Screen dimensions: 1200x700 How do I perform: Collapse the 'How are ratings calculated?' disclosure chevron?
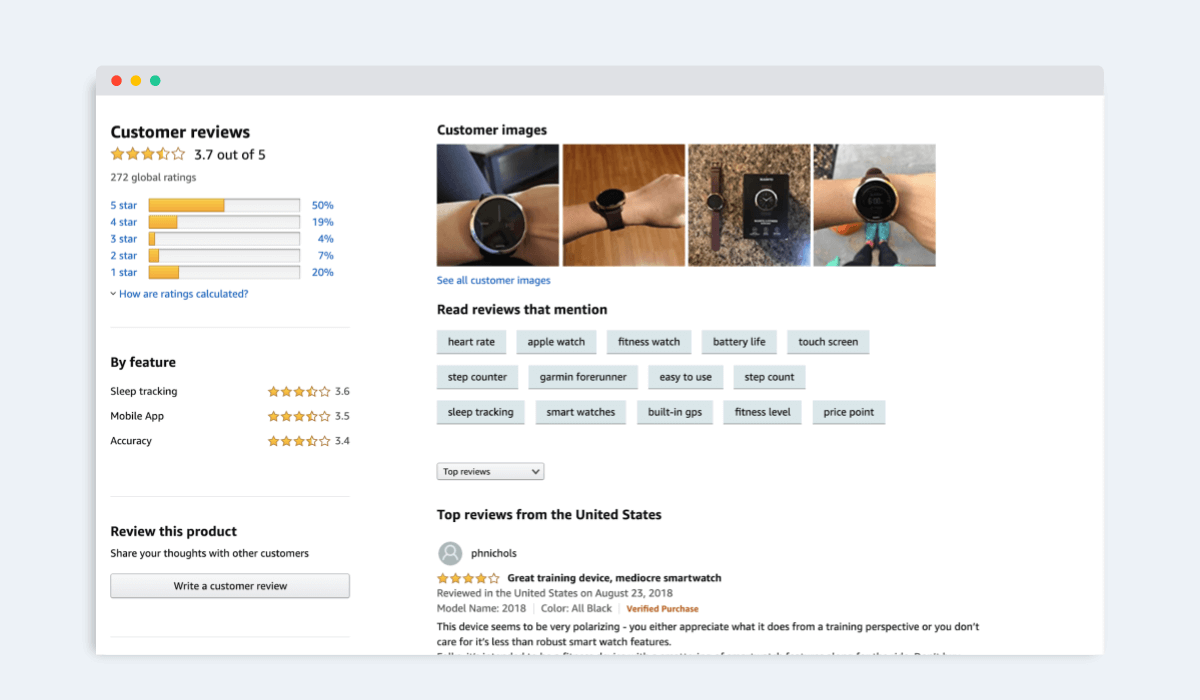click(114, 293)
